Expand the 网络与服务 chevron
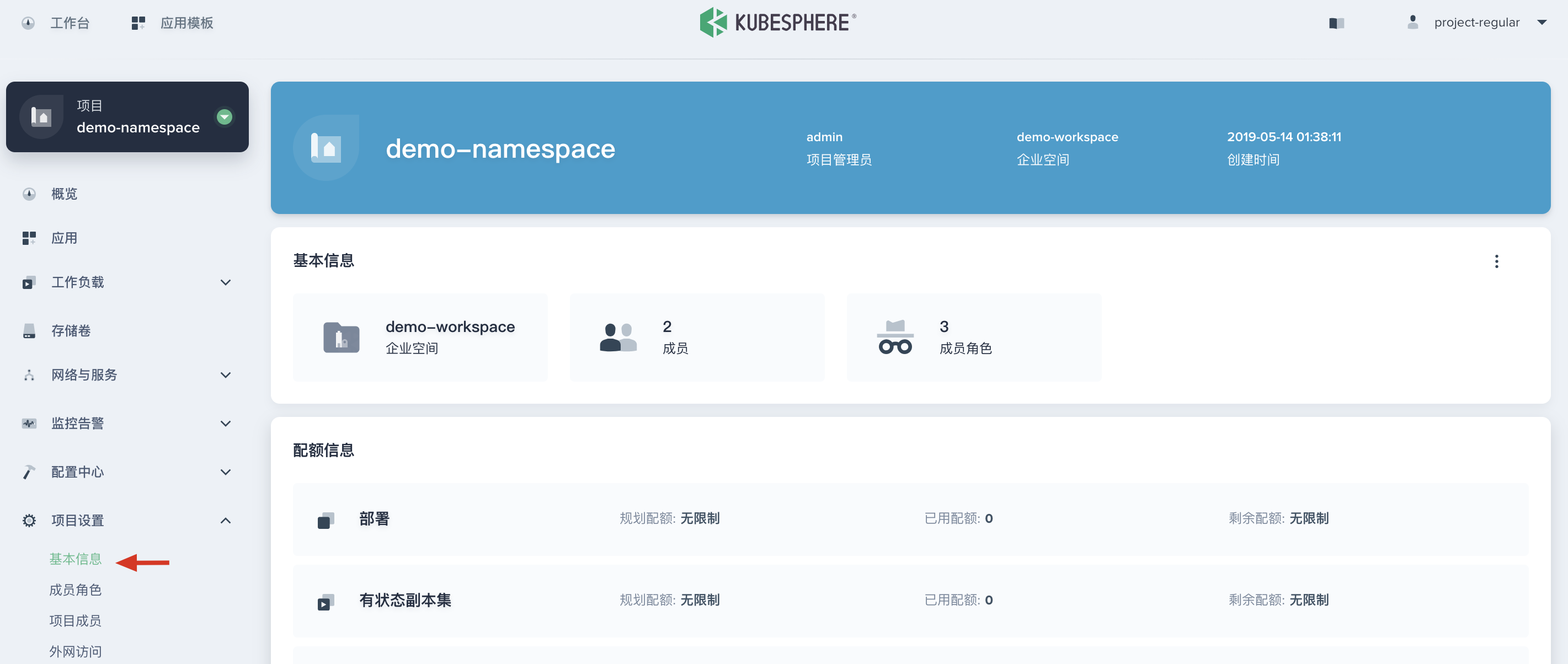The width and height of the screenshot is (1568, 664). coord(225,375)
